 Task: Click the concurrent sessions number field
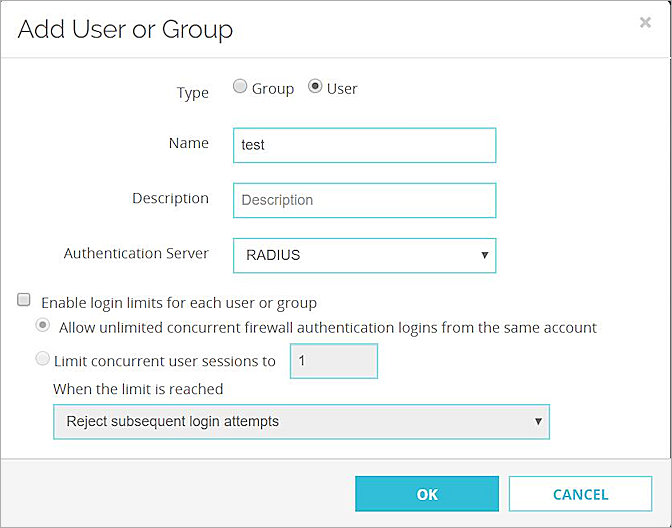333,361
